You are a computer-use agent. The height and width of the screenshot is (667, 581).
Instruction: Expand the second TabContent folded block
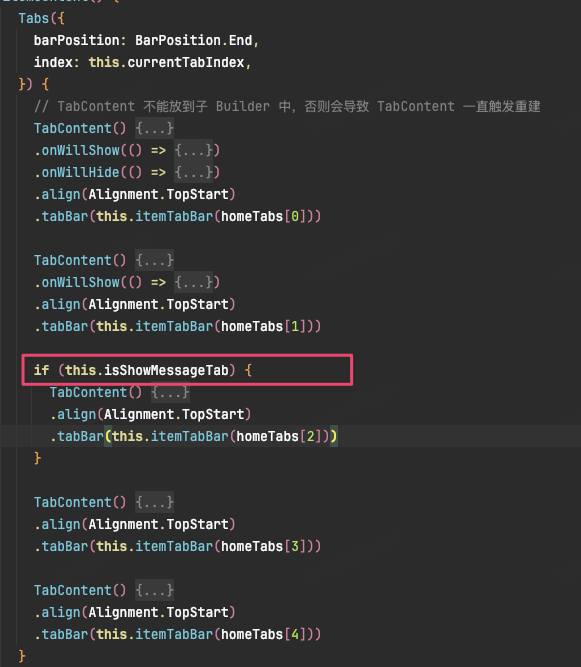click(154, 260)
